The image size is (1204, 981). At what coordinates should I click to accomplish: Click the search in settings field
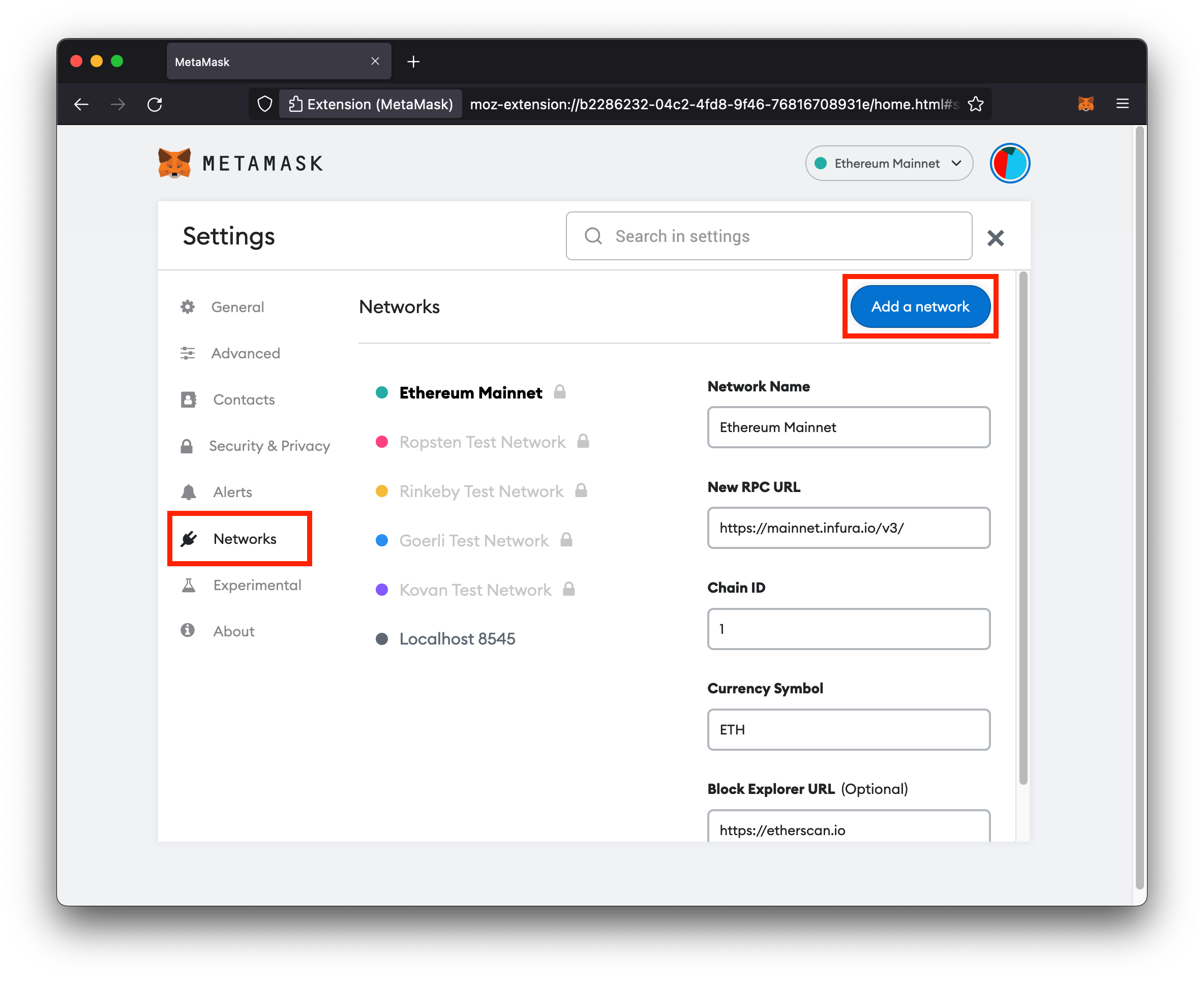point(770,237)
